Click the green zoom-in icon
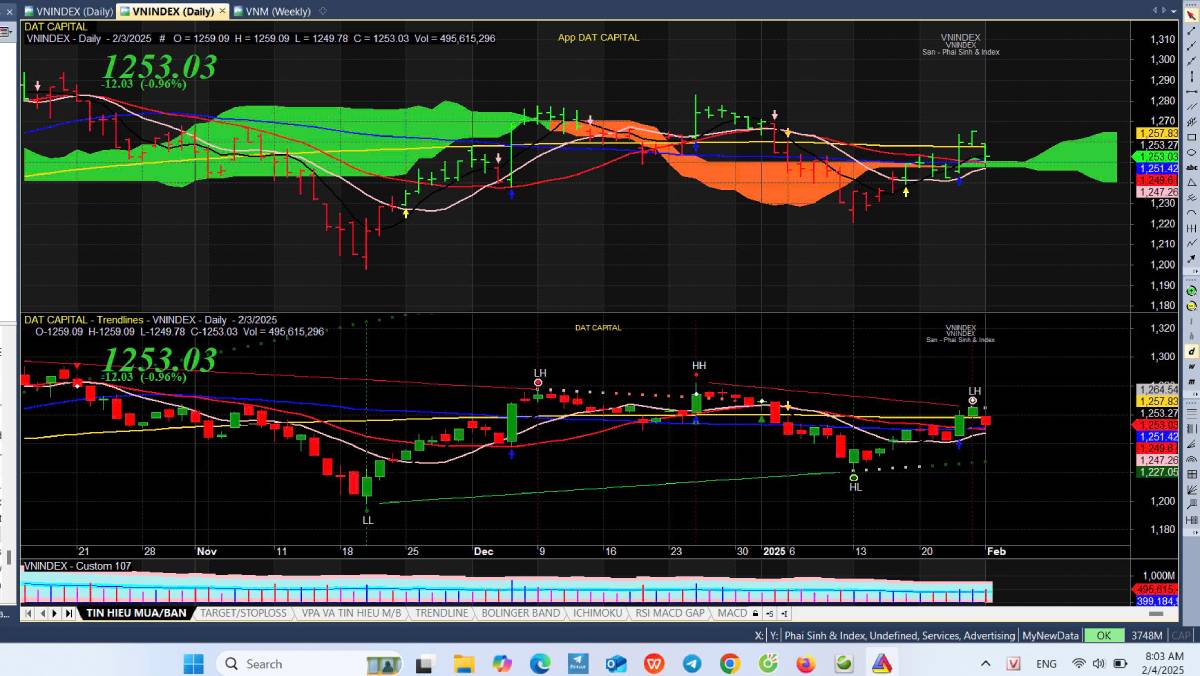Image resolution: width=1200 pixels, height=676 pixels. click(x=1191, y=290)
